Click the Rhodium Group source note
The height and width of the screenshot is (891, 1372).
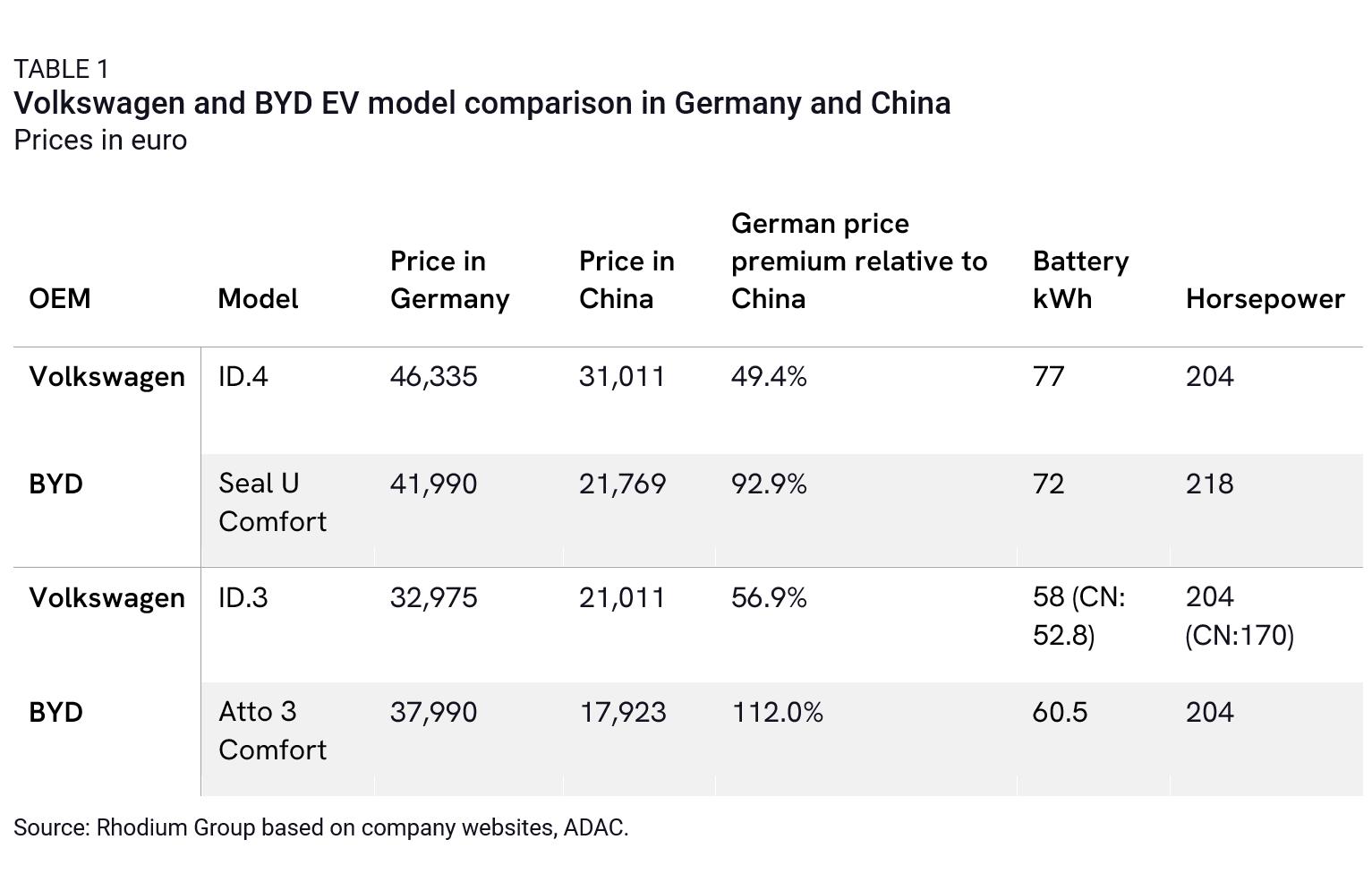tap(321, 827)
